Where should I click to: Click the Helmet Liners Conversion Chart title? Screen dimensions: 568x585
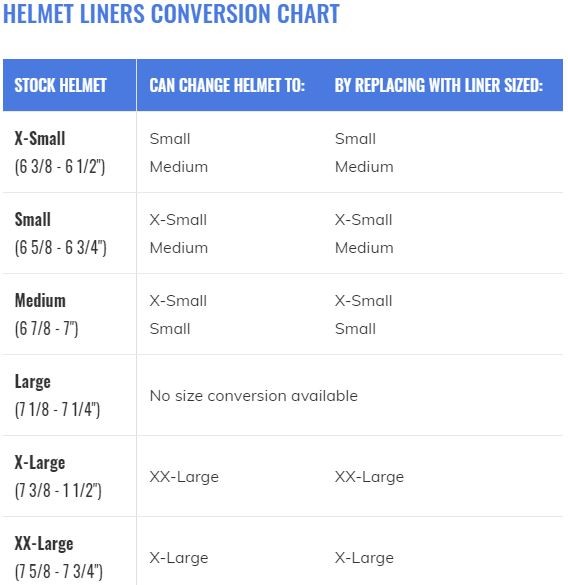[x=171, y=13]
